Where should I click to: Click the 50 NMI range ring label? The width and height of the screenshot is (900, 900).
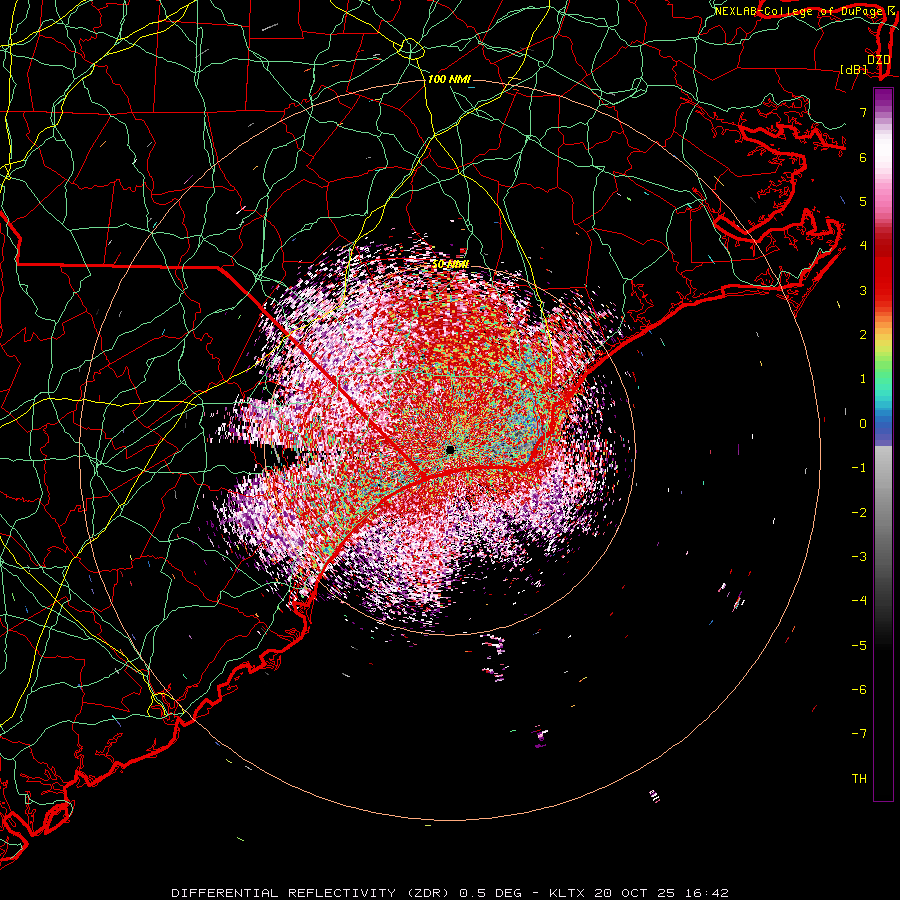[450, 264]
